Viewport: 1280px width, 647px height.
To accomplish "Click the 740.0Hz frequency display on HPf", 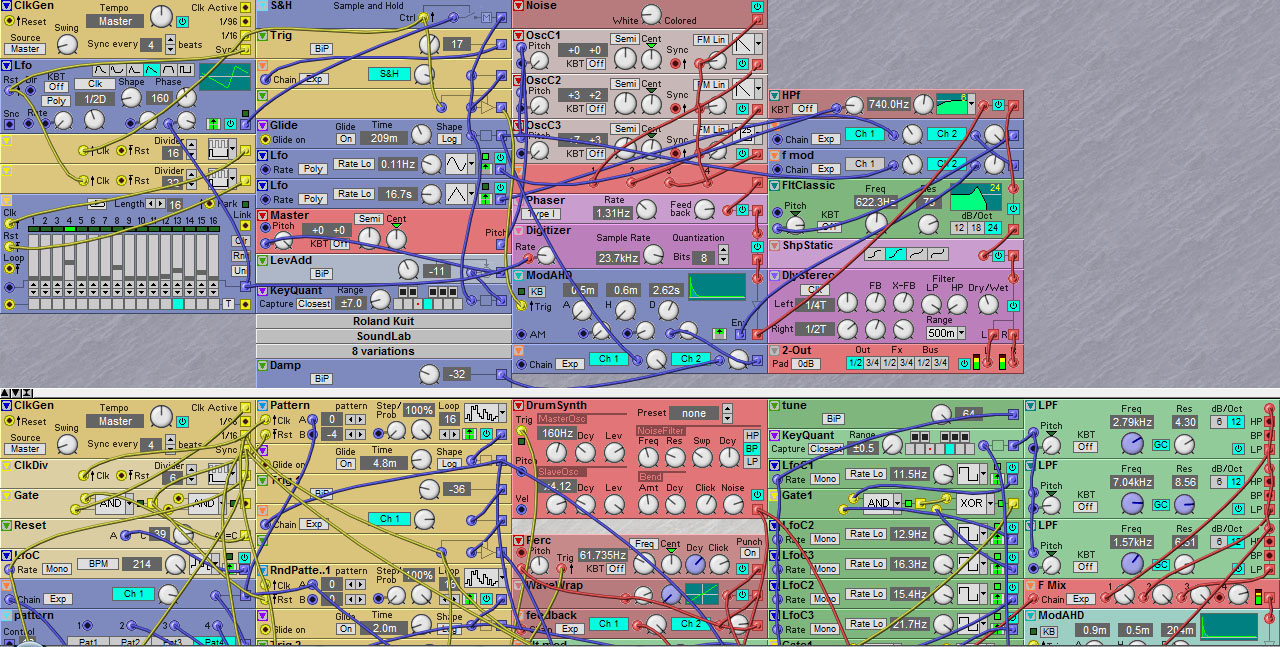I will [888, 104].
